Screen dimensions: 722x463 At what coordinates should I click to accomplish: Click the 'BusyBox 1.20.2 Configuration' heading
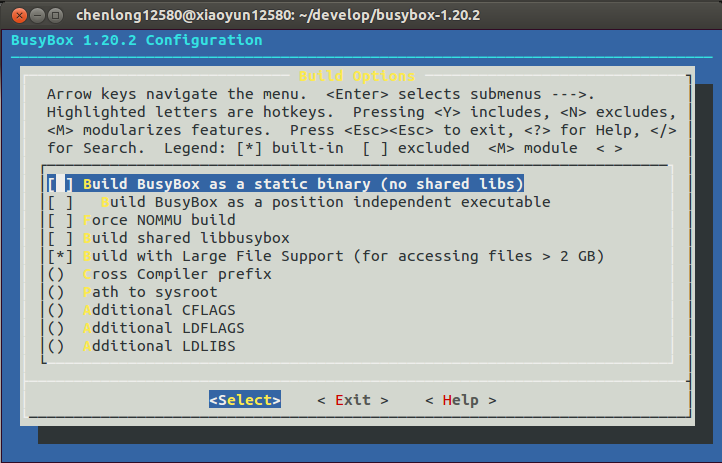click(x=137, y=40)
